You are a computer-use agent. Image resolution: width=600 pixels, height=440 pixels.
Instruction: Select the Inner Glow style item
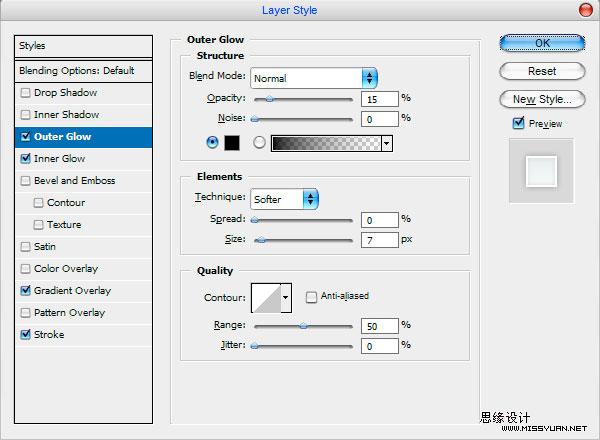(83, 158)
